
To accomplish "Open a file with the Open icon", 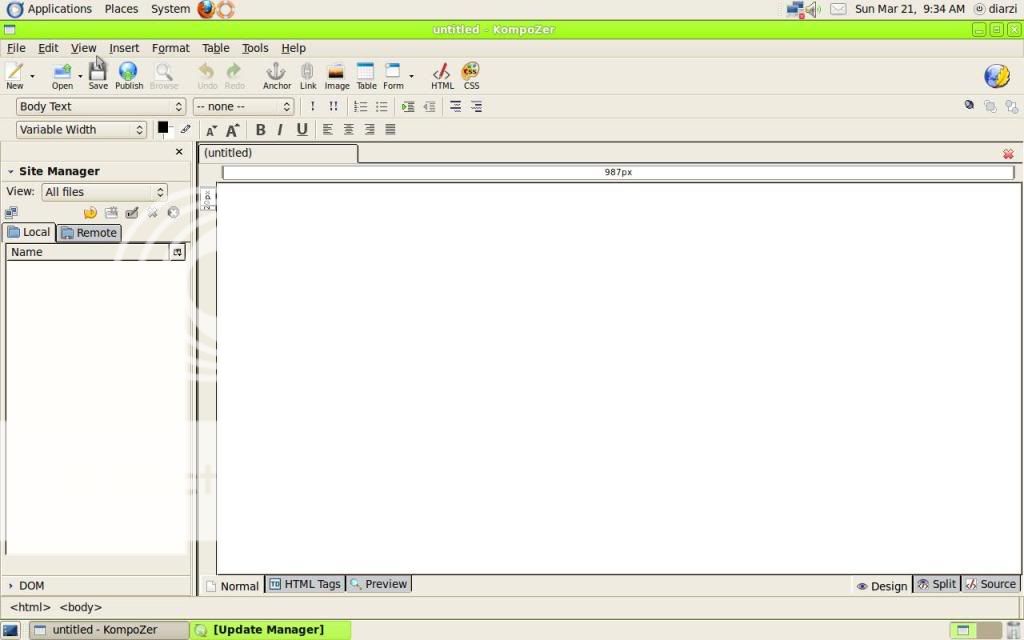I will tap(62, 75).
